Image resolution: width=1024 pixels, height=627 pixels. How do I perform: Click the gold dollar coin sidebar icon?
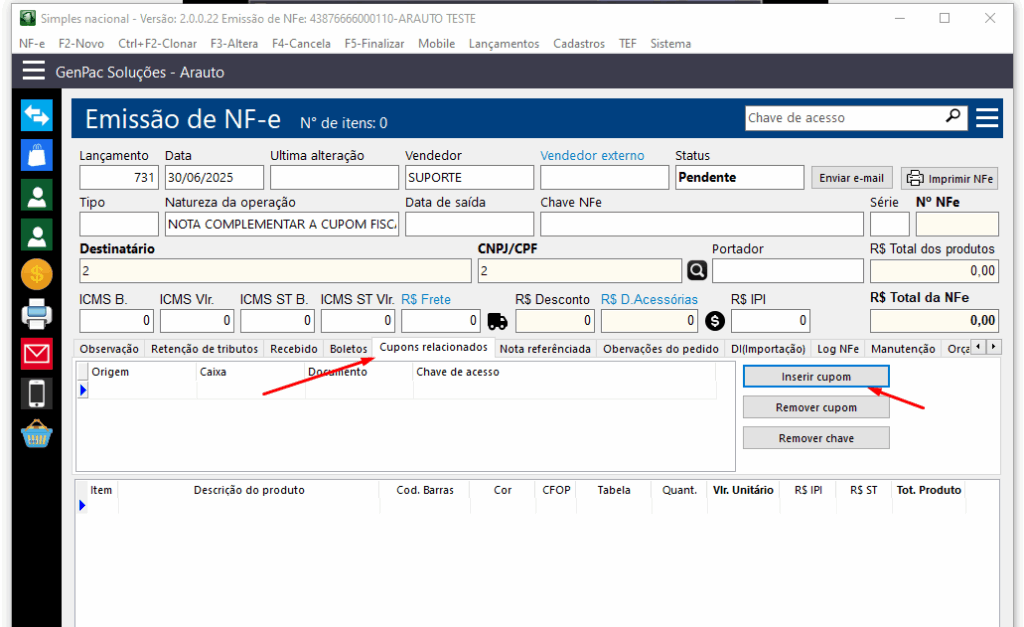point(37,274)
